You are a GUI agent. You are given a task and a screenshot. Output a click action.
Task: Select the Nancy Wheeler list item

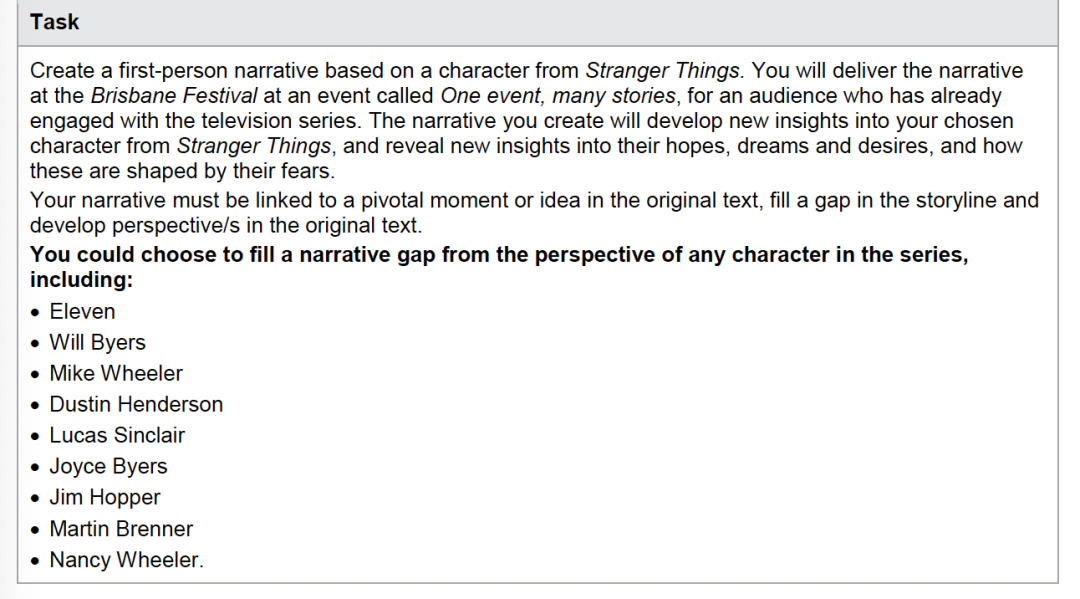(127, 560)
